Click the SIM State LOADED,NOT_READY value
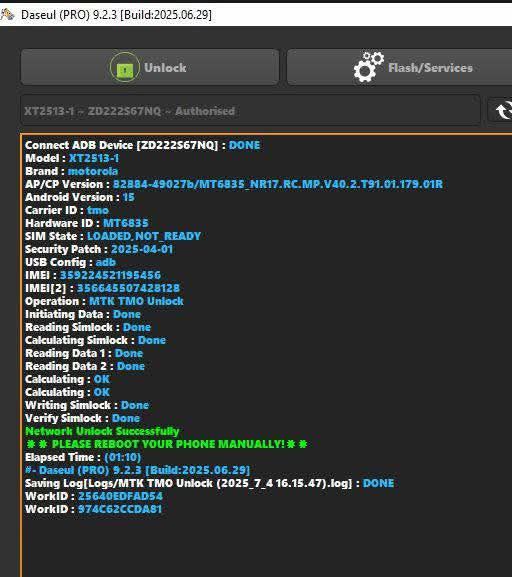The image size is (512, 577). click(x=144, y=236)
